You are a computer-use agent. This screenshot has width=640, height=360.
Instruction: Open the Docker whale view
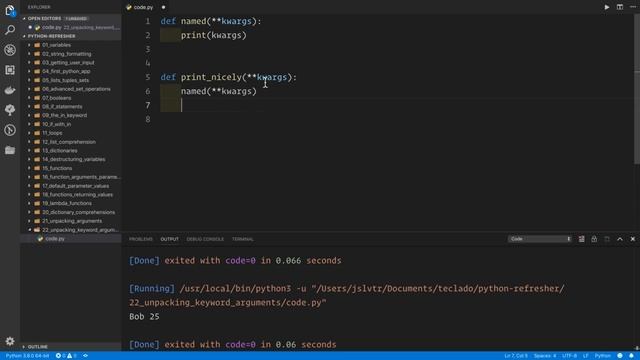pos(10,90)
